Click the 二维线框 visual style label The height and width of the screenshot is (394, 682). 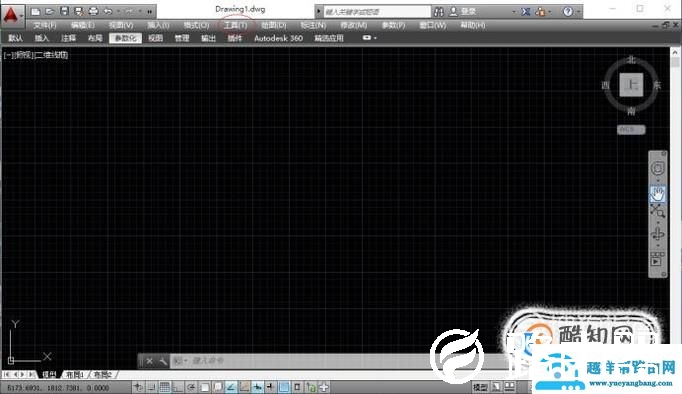coord(51,55)
